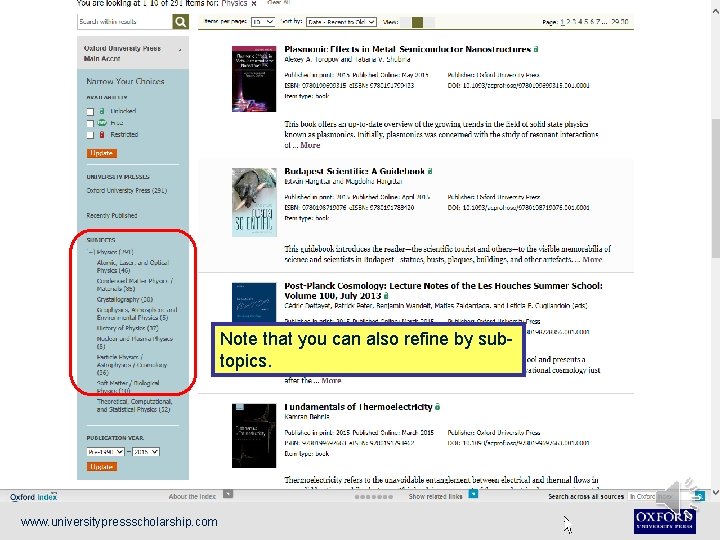Click the Search within results field

125,21
